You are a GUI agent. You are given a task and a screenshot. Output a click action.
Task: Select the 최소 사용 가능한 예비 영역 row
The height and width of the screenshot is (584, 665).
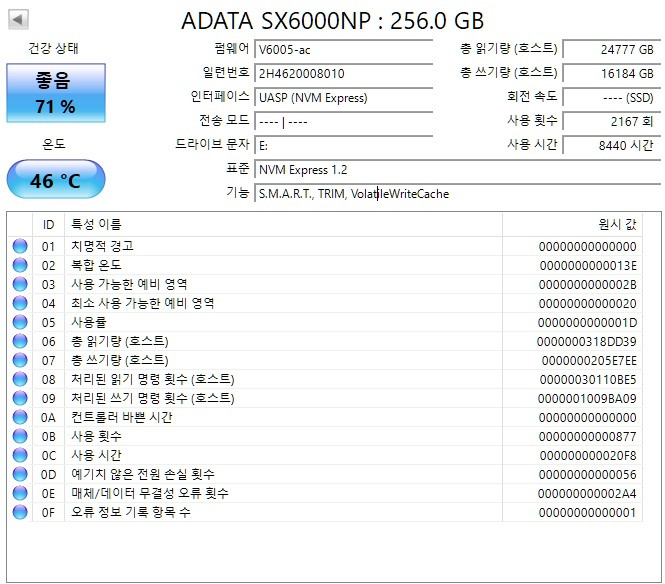325,303
